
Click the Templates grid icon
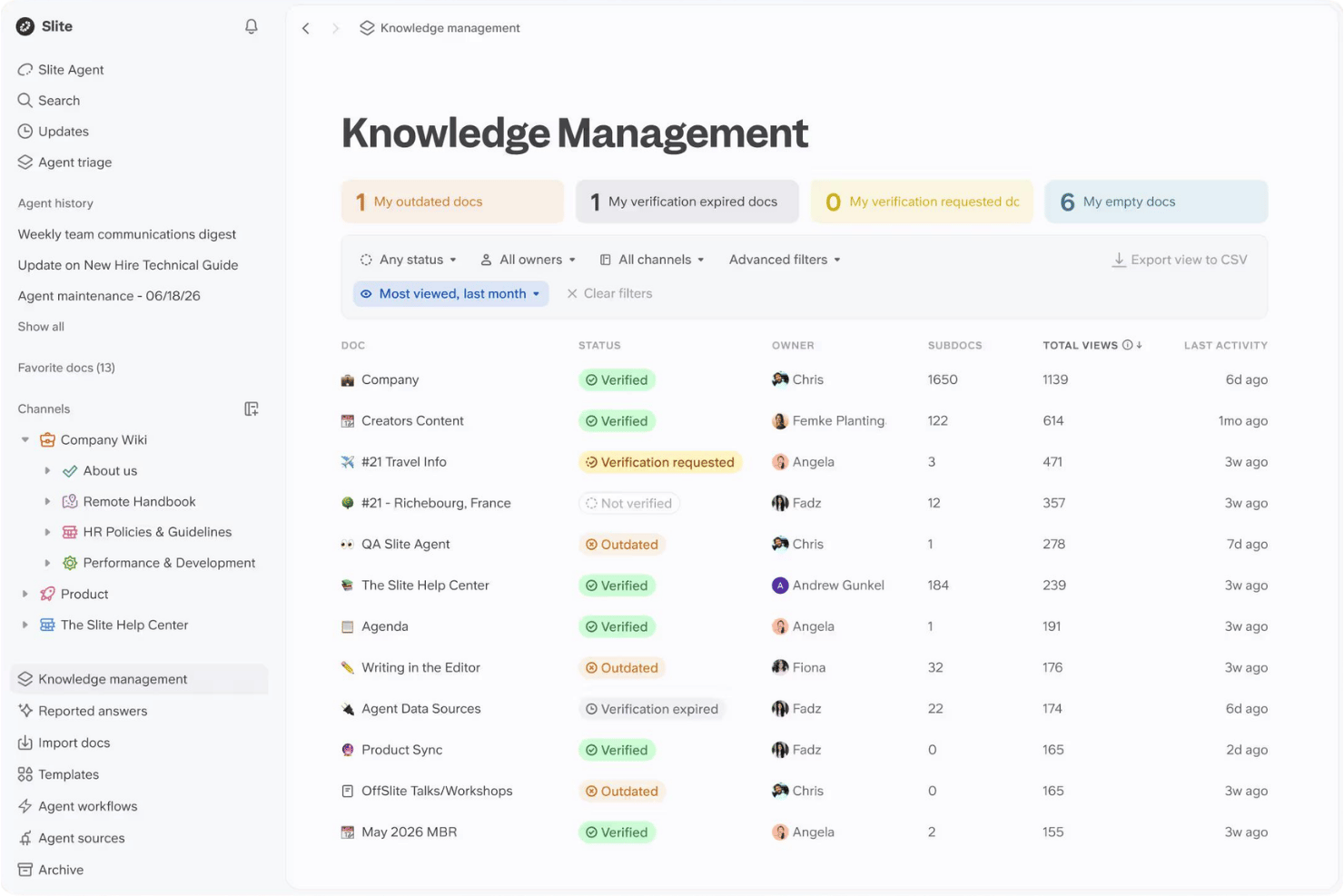(x=25, y=774)
